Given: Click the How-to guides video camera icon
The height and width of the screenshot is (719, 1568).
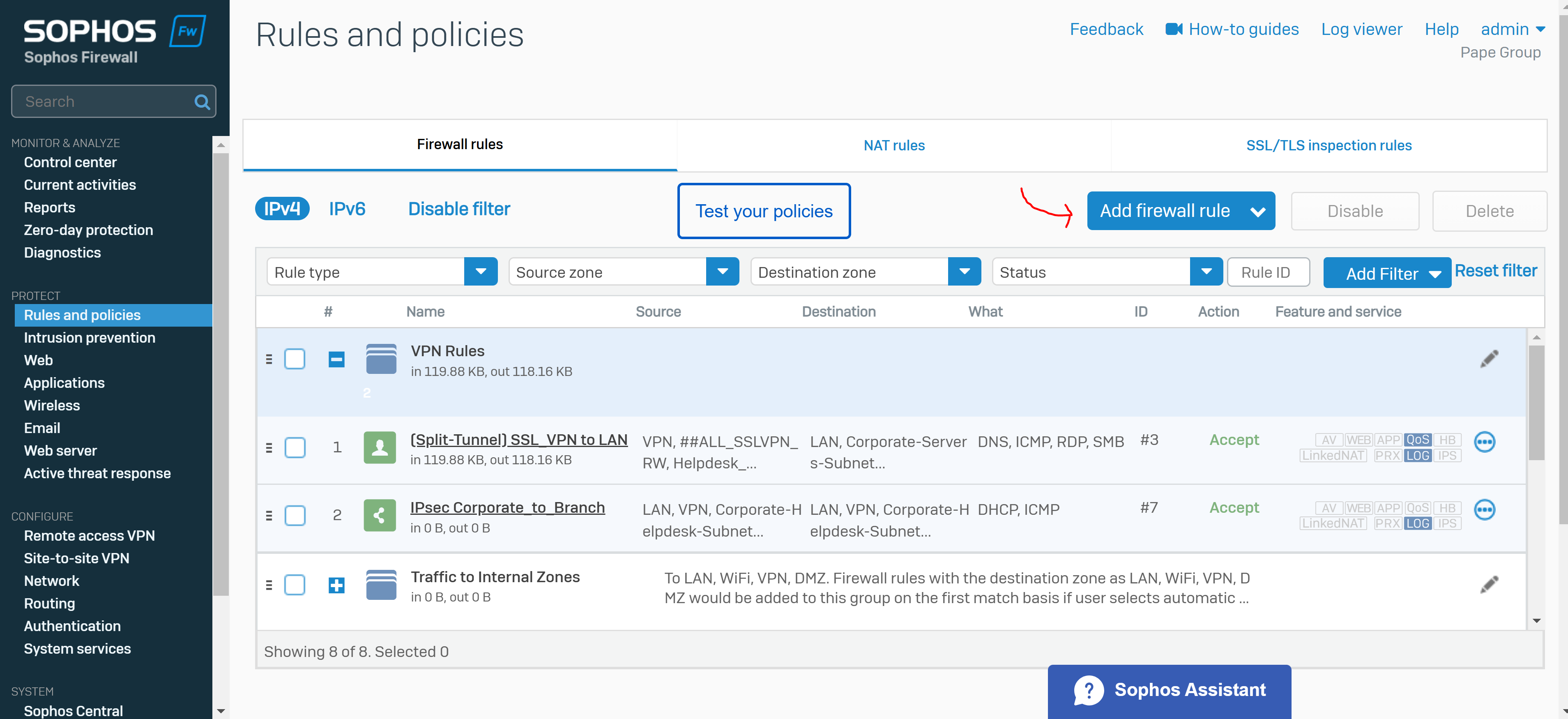Looking at the screenshot, I should point(1174,29).
